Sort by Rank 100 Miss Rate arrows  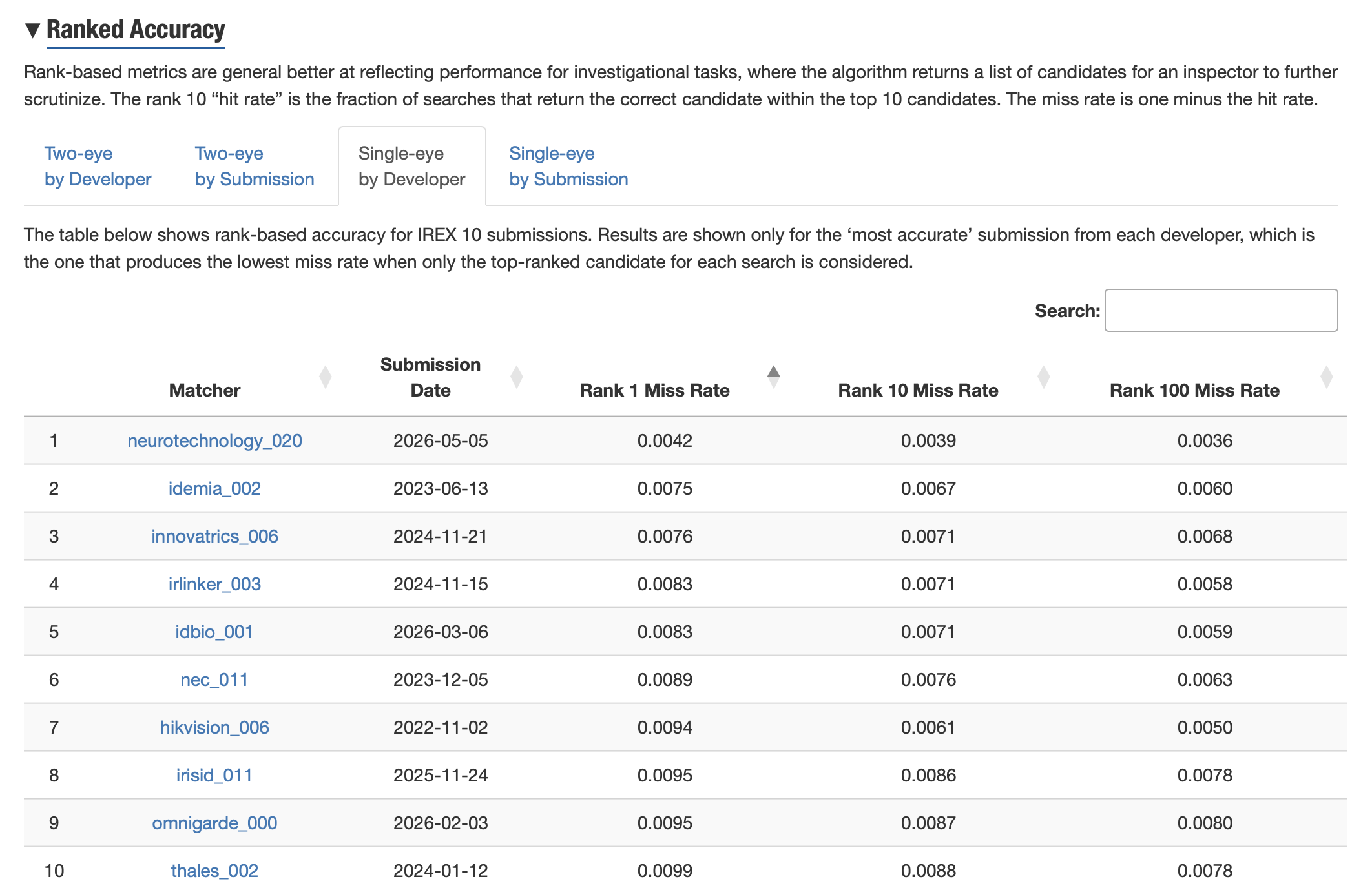(x=1326, y=377)
